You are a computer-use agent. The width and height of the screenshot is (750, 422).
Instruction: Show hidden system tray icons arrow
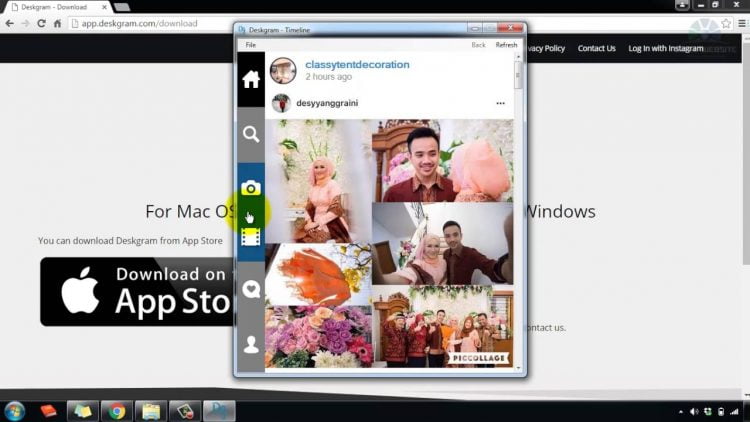681,412
